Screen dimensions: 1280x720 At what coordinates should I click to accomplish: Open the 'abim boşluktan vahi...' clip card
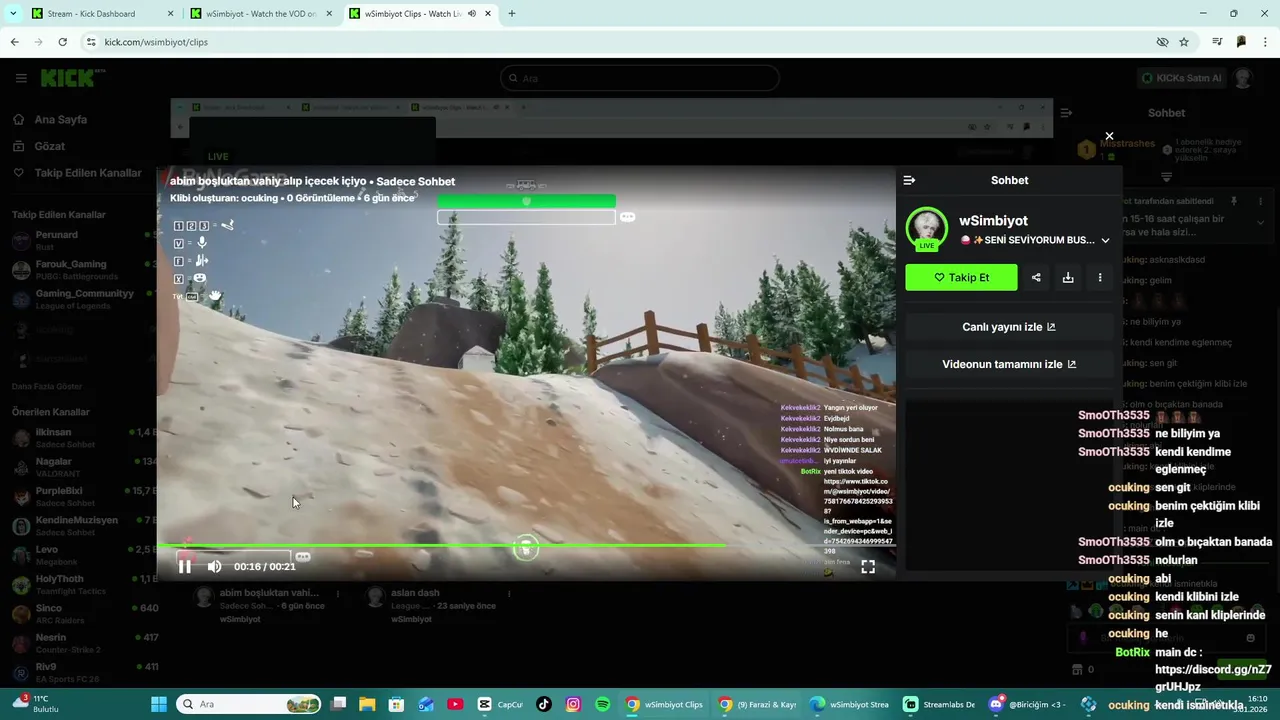click(x=269, y=593)
